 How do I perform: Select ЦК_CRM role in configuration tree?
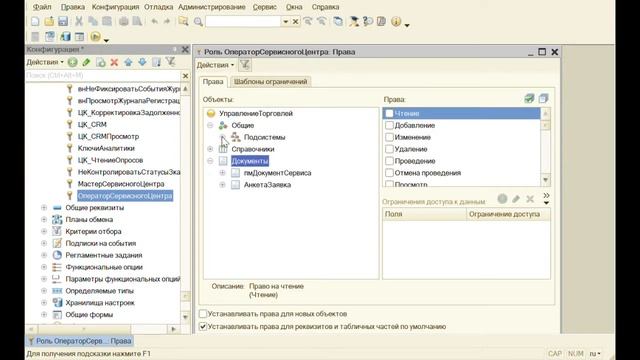92,124
